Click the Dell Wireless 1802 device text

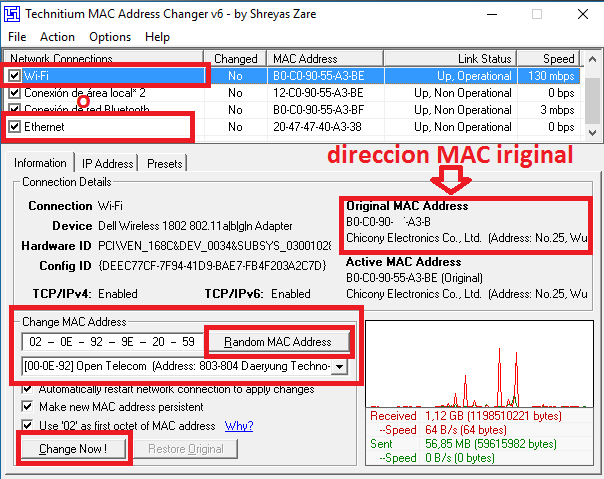[195, 226]
